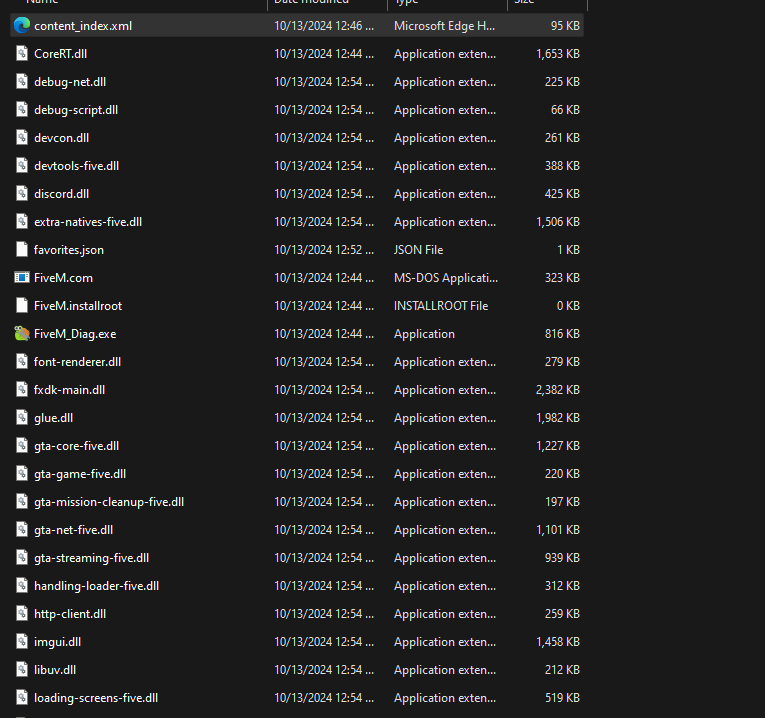Select the imgui.dll file name
Viewport: 765px width, 718px height.
point(58,642)
